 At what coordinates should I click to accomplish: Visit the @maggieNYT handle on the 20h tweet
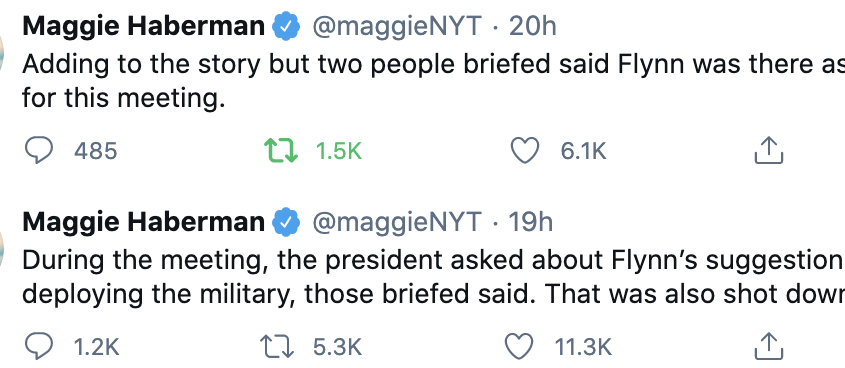[397, 27]
